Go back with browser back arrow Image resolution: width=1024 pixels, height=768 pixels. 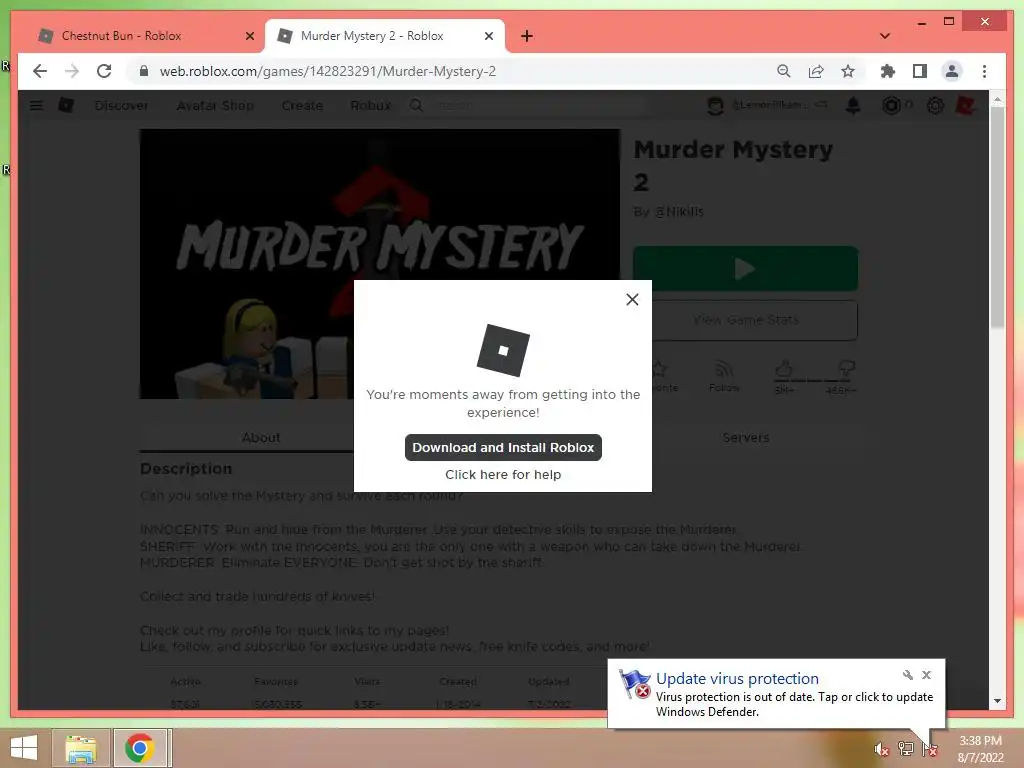coord(40,71)
